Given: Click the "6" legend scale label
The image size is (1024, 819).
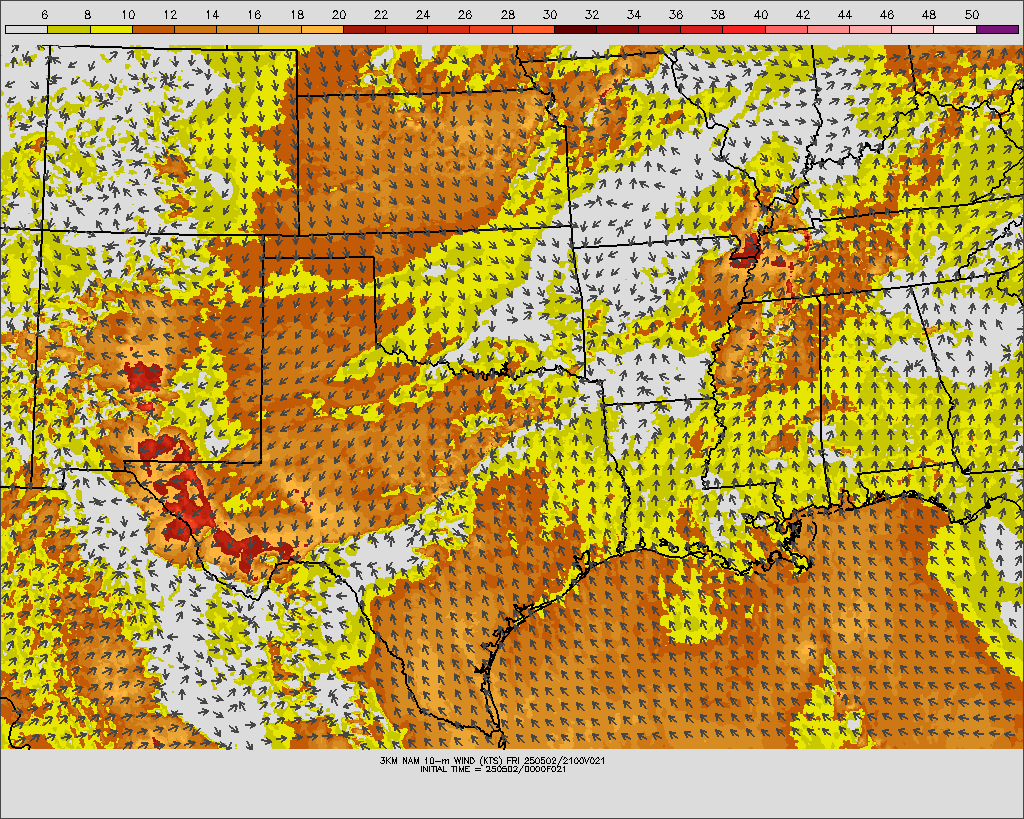Looking at the screenshot, I should pyautogui.click(x=44, y=14).
